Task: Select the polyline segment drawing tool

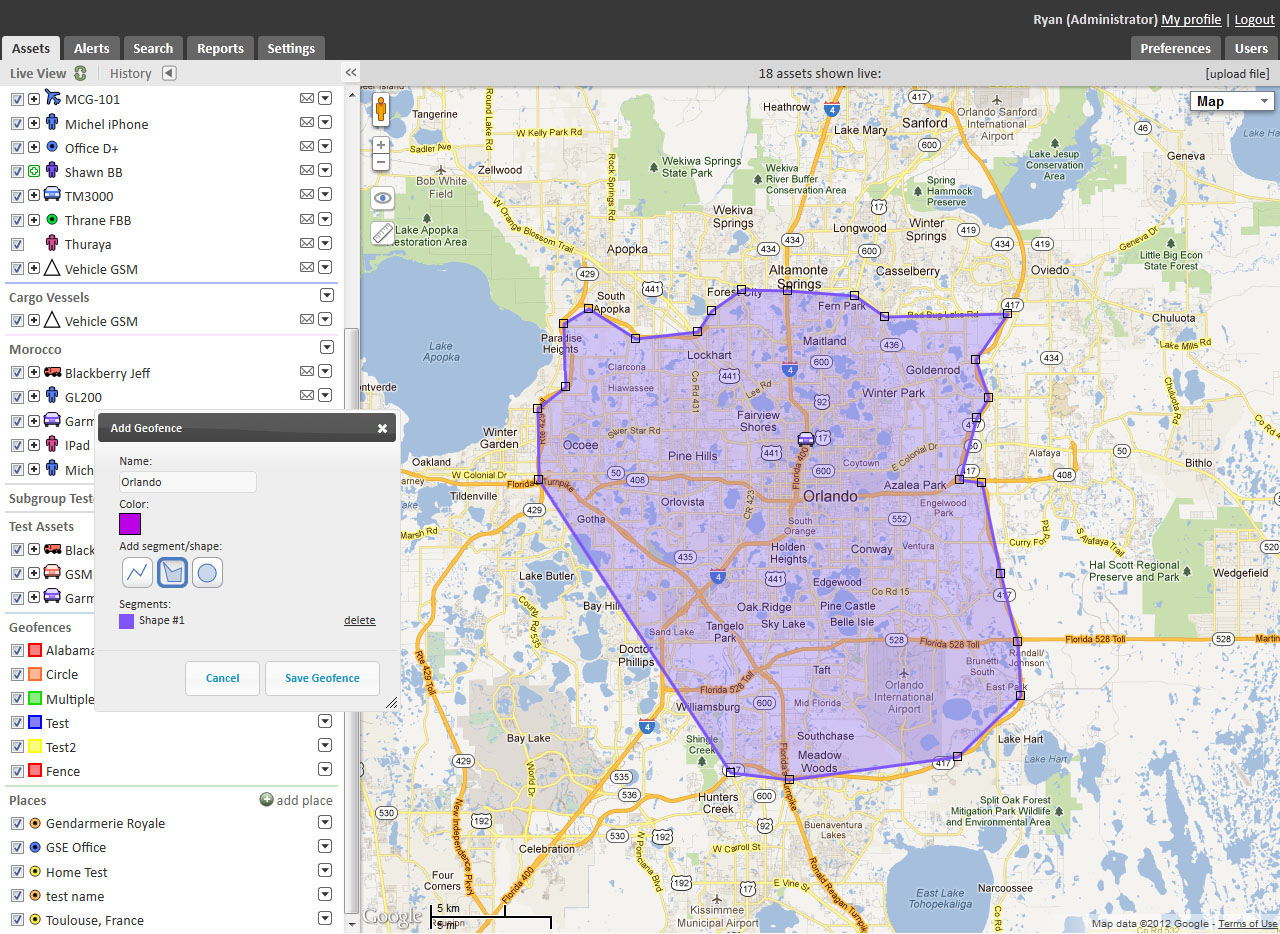Action: coord(137,571)
